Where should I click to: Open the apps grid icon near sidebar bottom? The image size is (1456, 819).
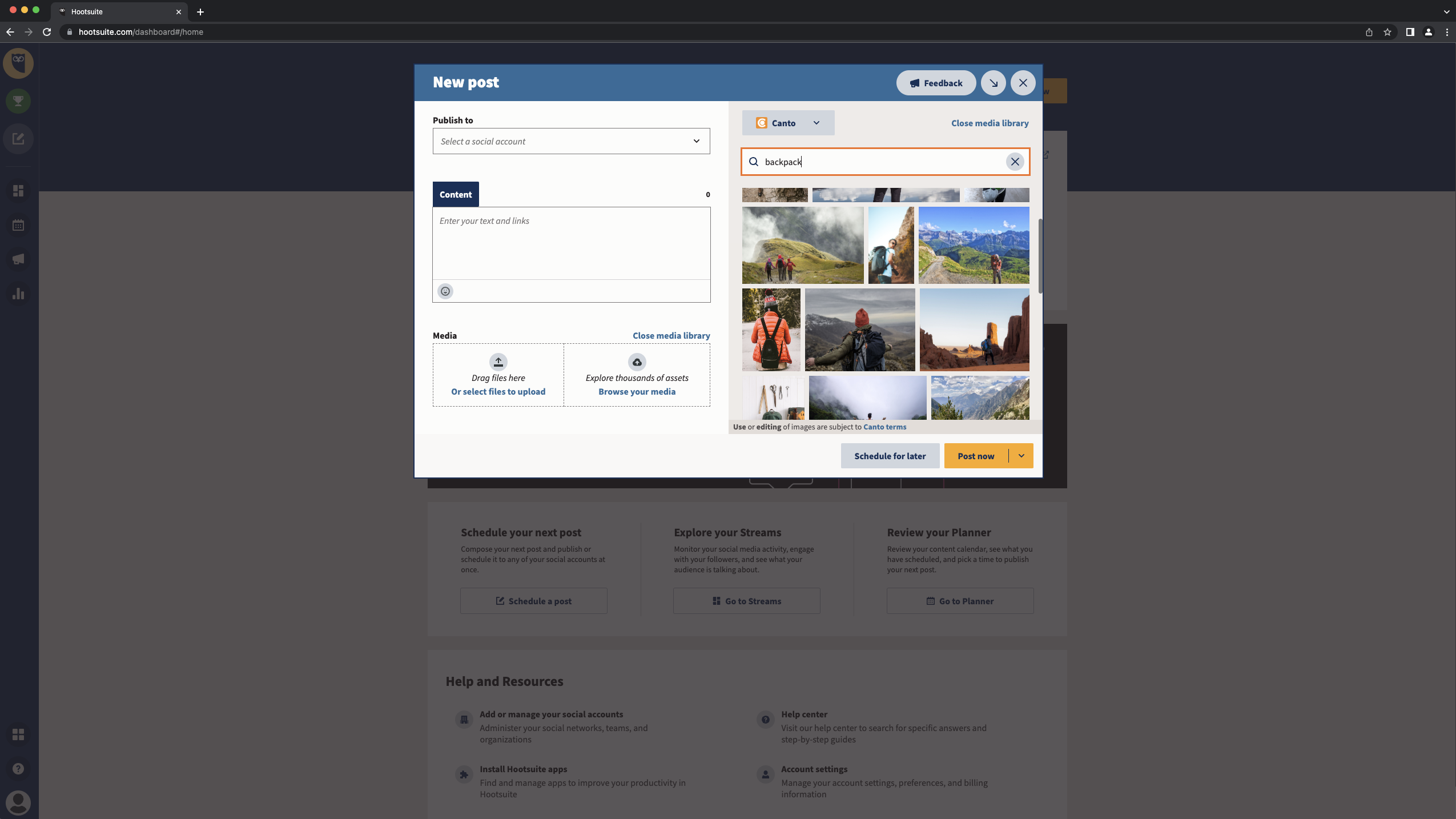[x=18, y=734]
